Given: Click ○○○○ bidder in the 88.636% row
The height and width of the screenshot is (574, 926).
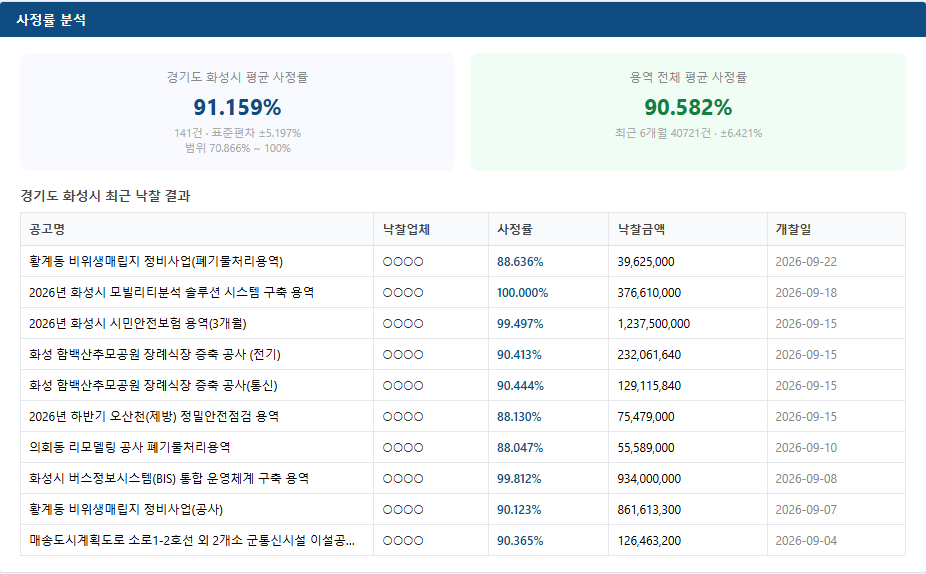Looking at the screenshot, I should click(x=403, y=262).
